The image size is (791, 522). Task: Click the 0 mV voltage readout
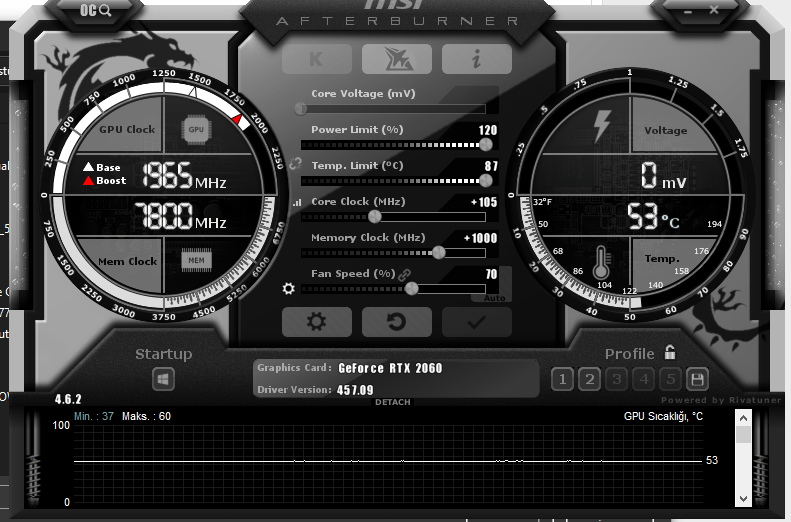pyautogui.click(x=663, y=176)
